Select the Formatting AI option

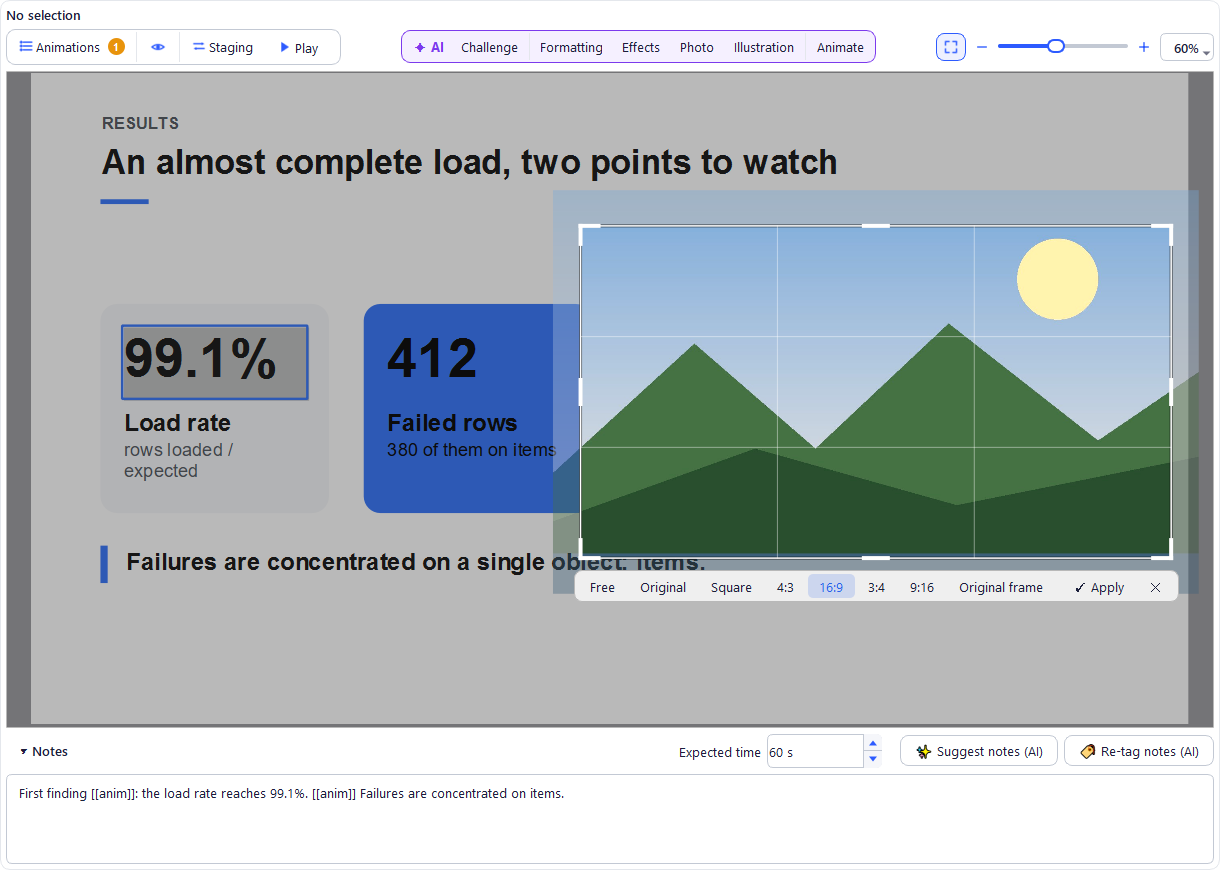pyautogui.click(x=571, y=47)
